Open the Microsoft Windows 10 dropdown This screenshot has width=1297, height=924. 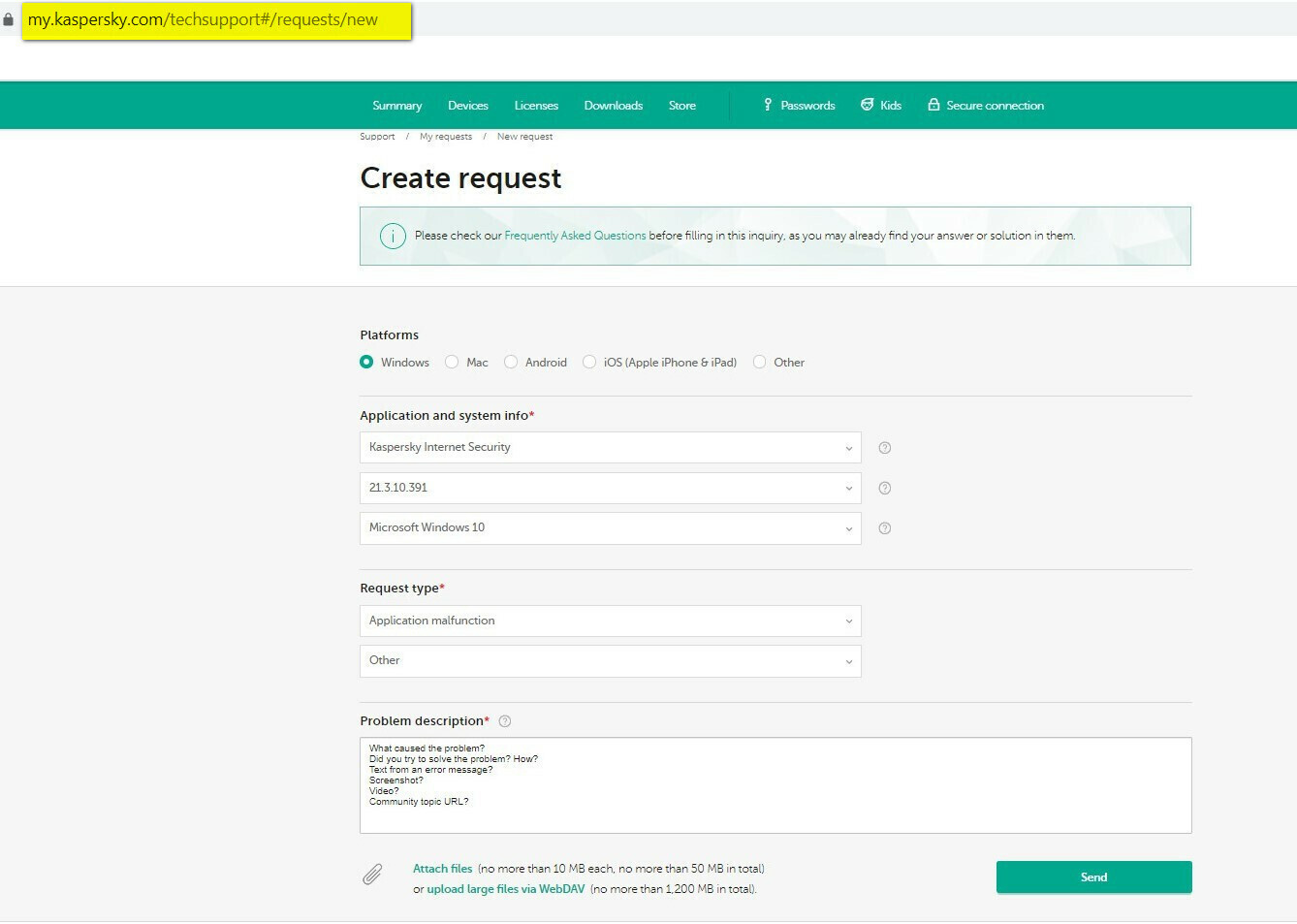pos(611,527)
